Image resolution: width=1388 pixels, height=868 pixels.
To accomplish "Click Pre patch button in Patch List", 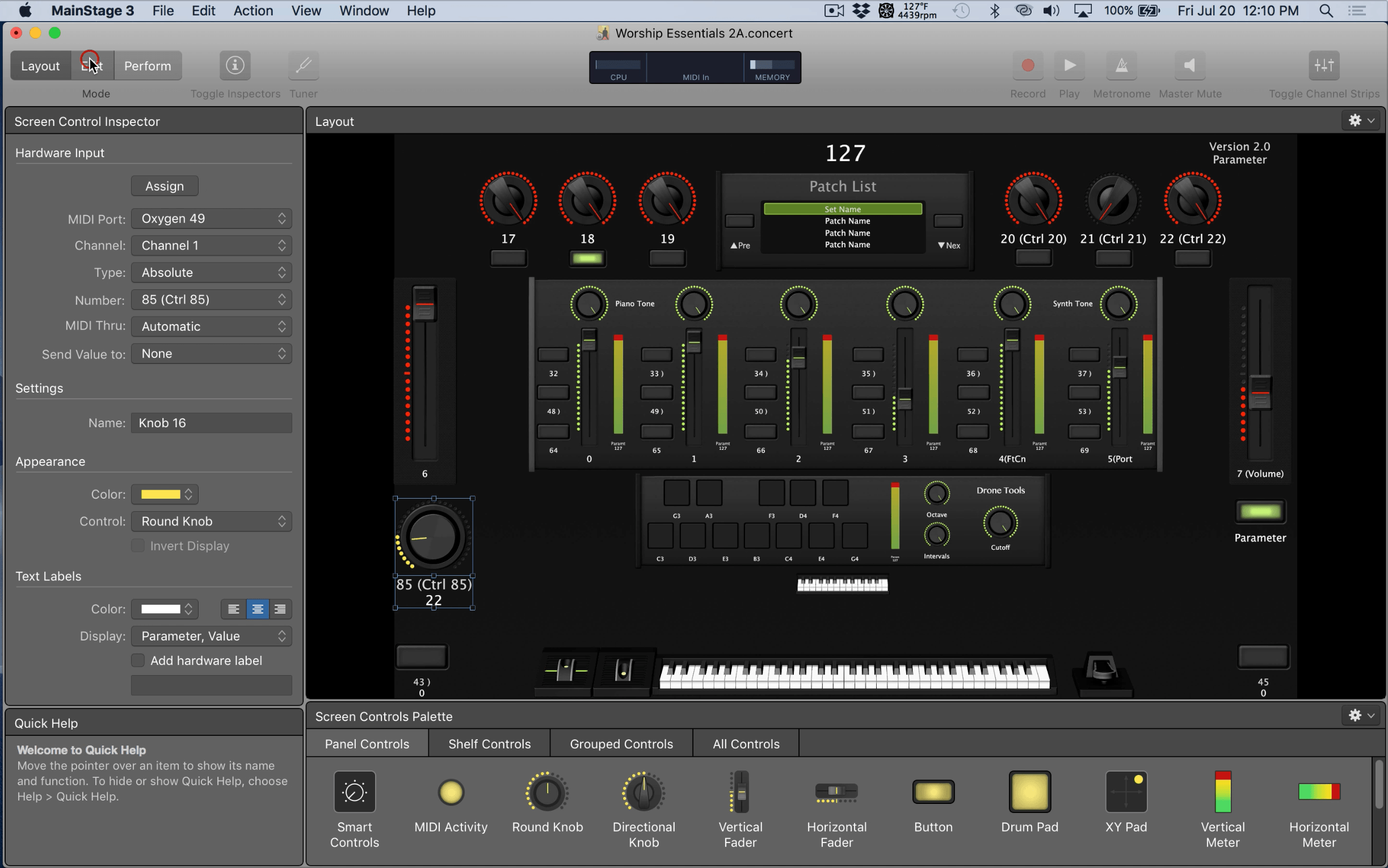I will point(739,221).
